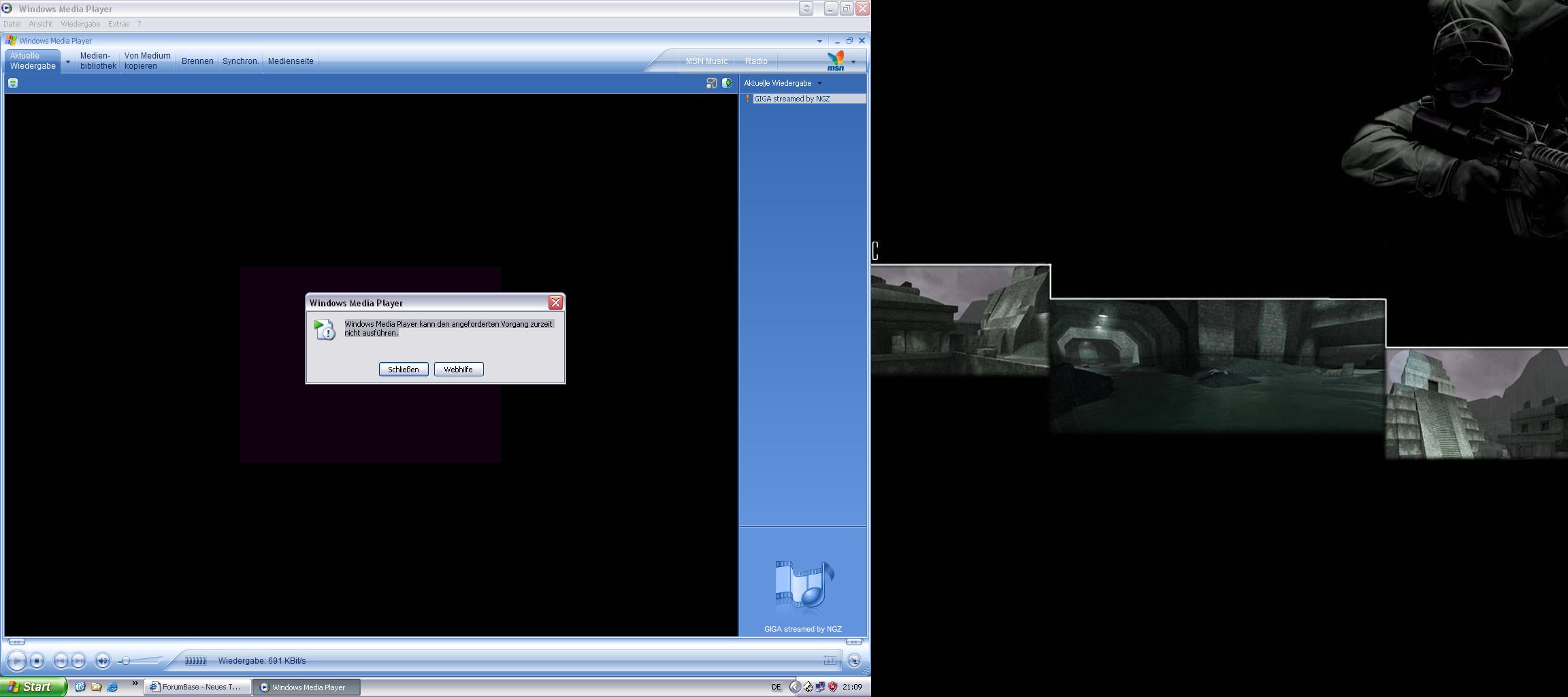Open the Radio service tab
This screenshot has height=697, width=1568.
pos(756,61)
